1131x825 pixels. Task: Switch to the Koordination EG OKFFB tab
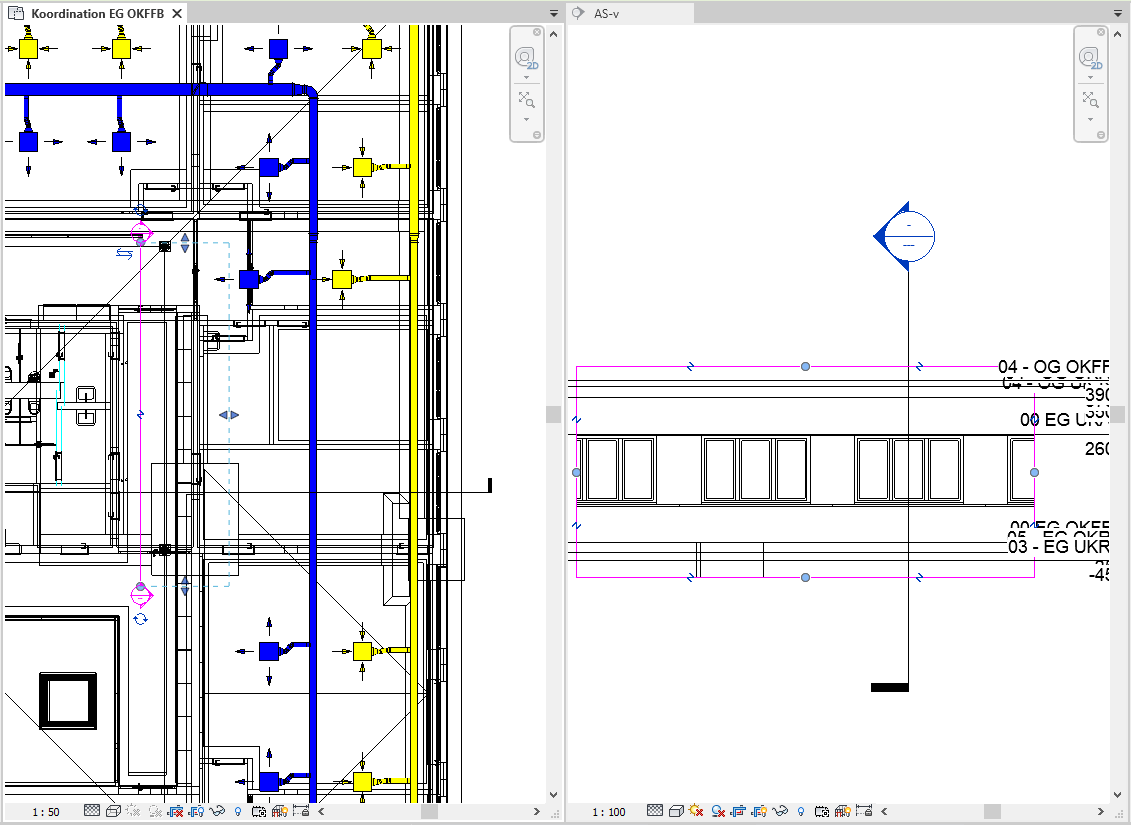point(96,14)
